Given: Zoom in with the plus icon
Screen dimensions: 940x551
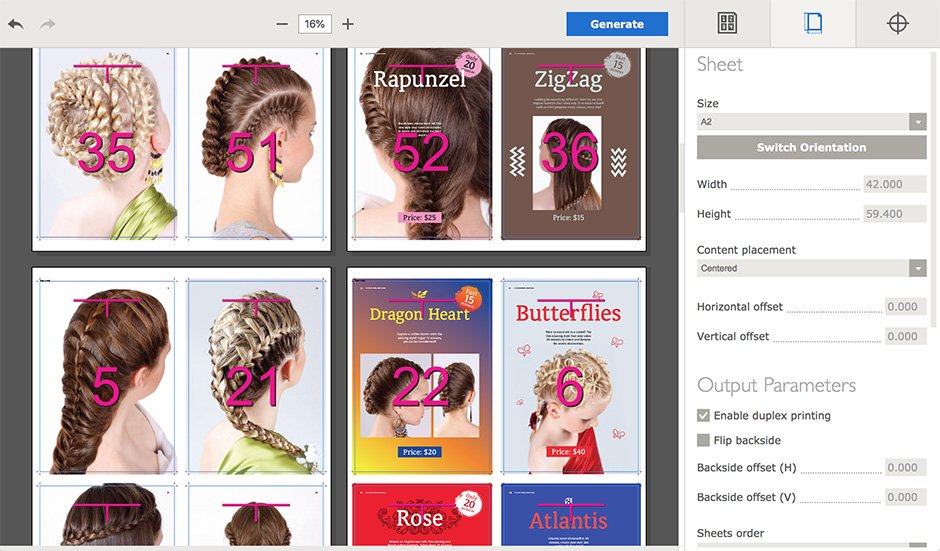Looking at the screenshot, I should 348,24.
